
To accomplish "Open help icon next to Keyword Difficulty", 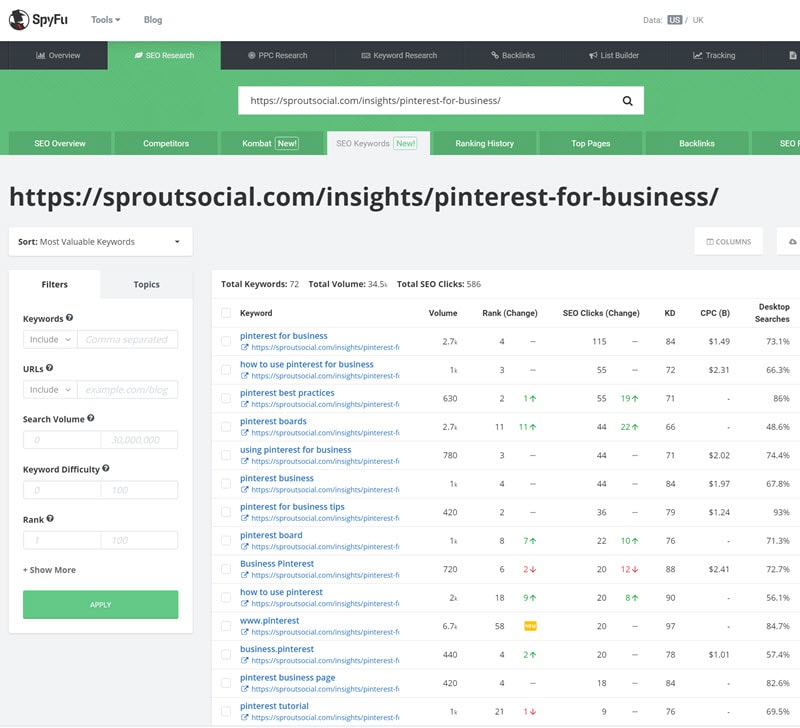I will coord(106,468).
